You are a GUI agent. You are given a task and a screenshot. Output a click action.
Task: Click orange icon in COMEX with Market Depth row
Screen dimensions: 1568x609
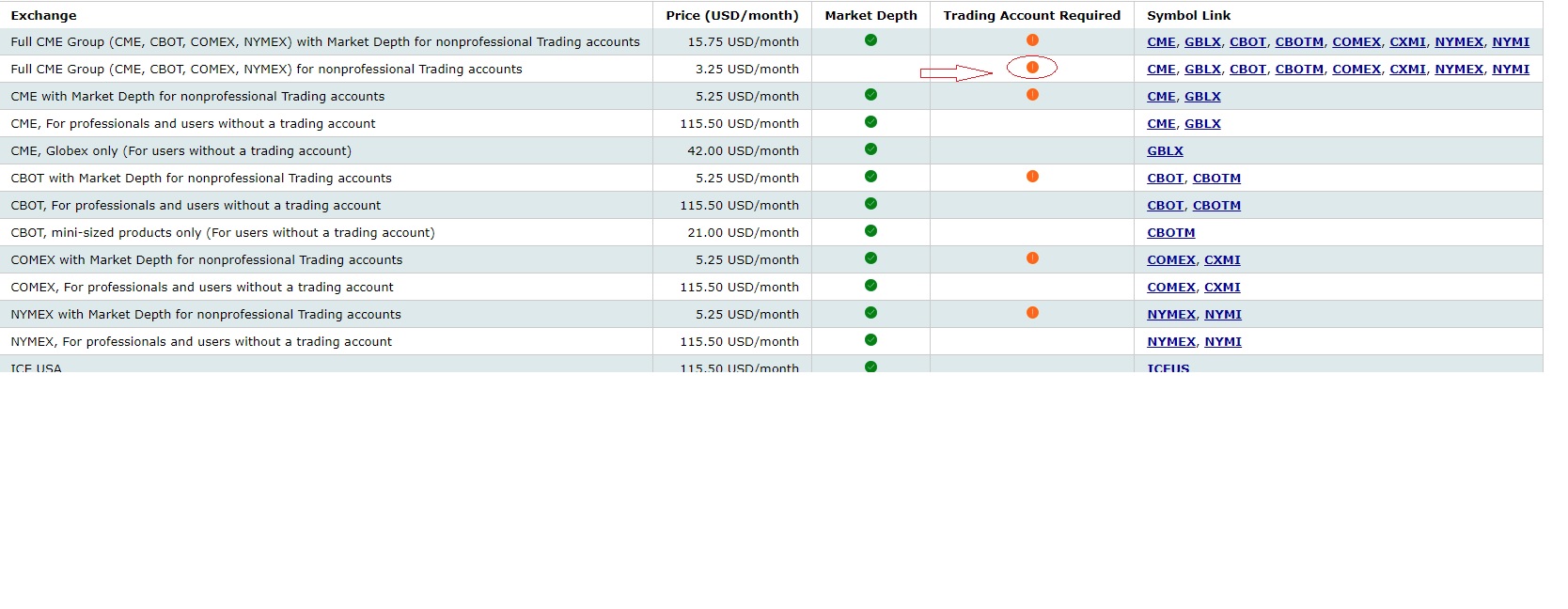tap(1032, 258)
